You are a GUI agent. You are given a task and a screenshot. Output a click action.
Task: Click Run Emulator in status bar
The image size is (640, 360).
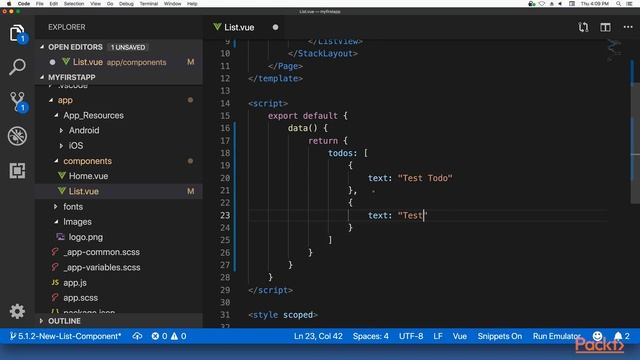tap(556, 336)
